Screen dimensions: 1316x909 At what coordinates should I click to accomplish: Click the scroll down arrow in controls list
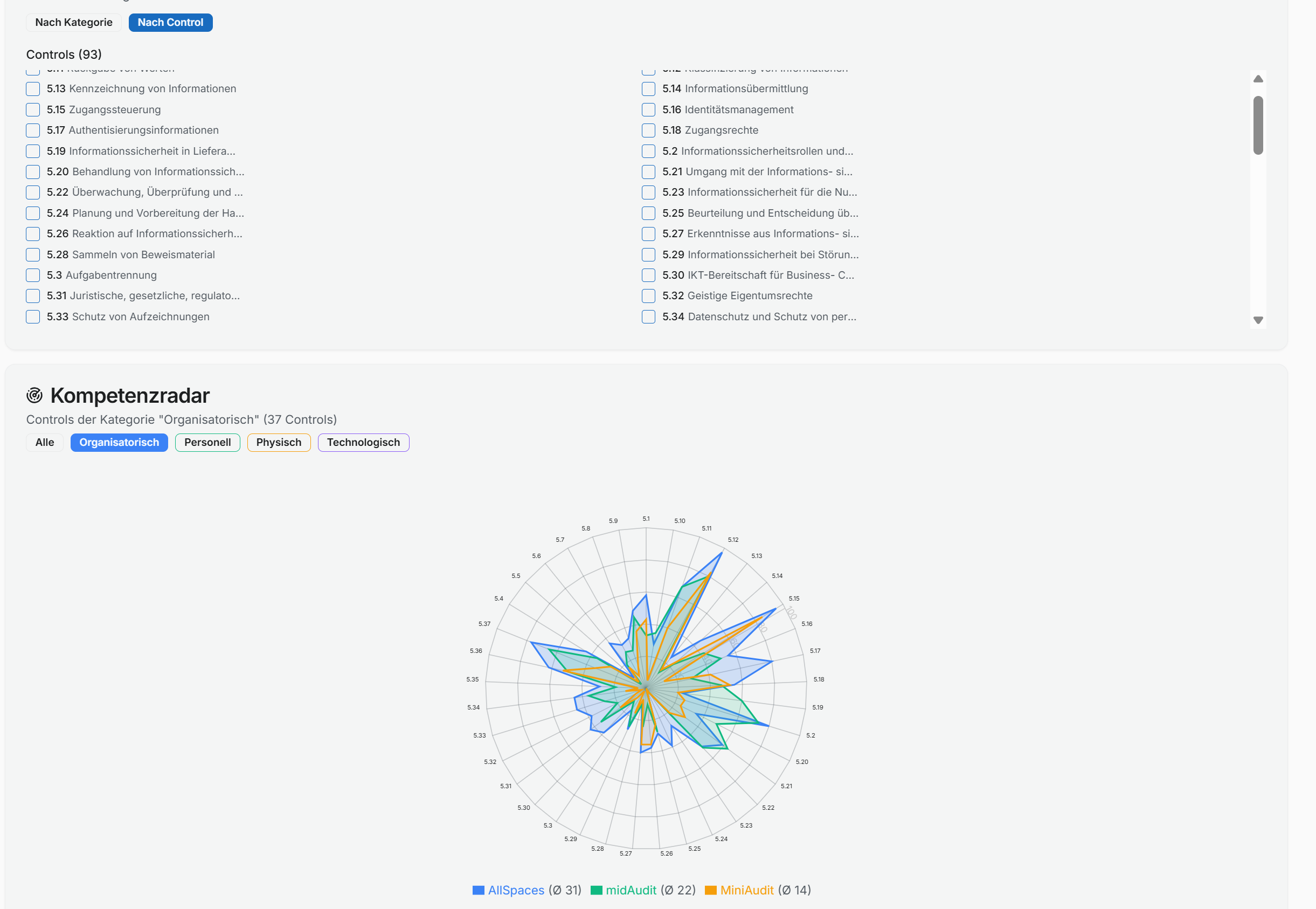tap(1258, 320)
